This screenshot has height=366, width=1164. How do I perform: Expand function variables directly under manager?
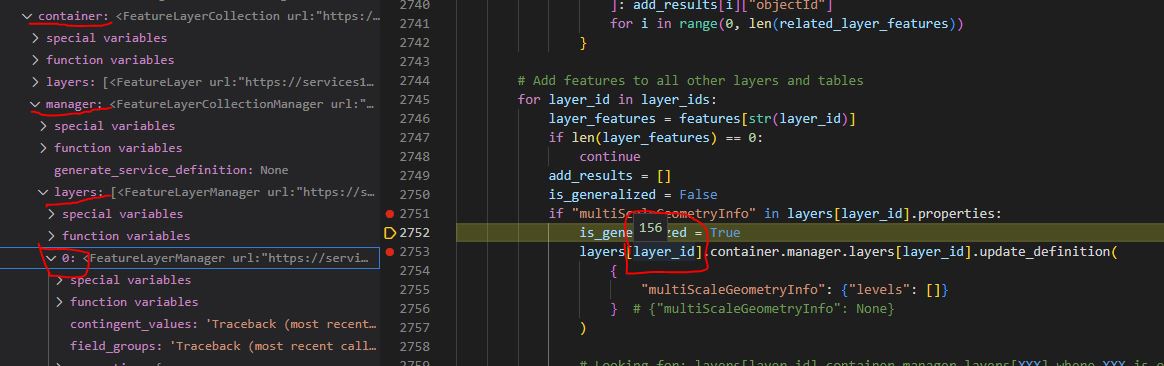pos(44,148)
